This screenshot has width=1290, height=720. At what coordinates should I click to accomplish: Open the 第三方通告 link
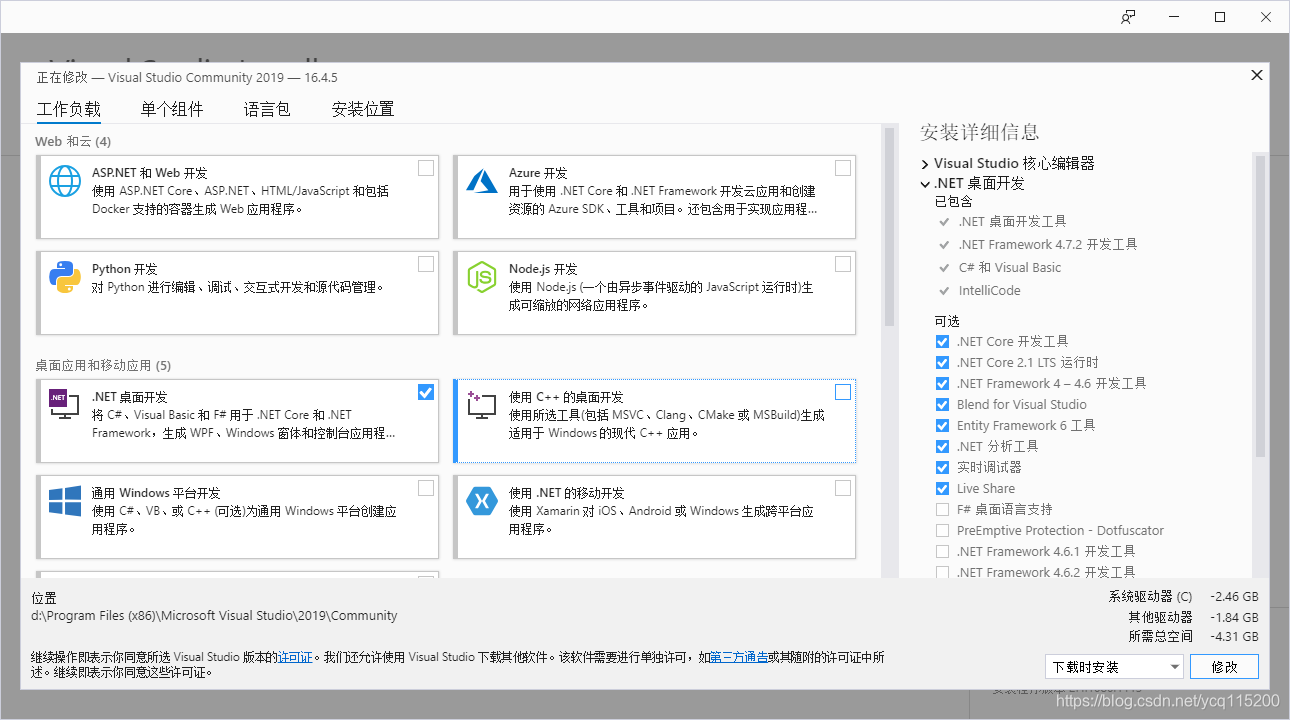point(739,657)
